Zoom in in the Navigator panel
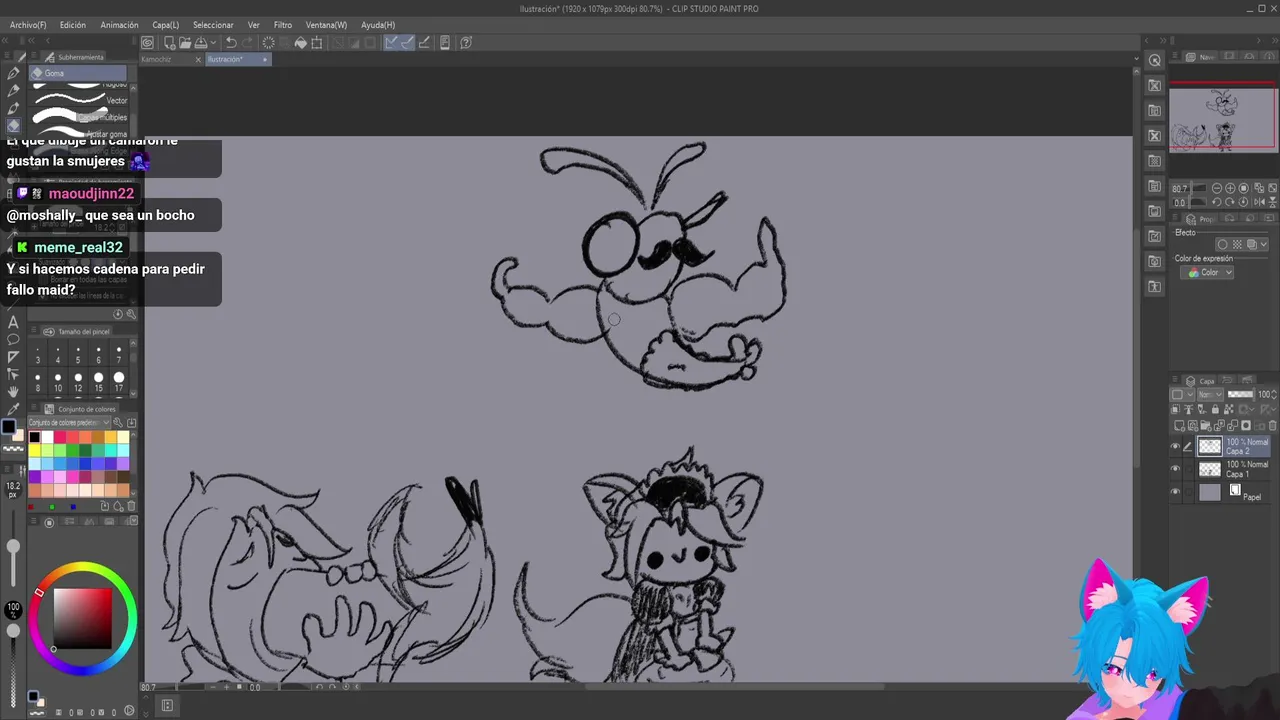This screenshot has width=1280, height=720. click(1230, 188)
